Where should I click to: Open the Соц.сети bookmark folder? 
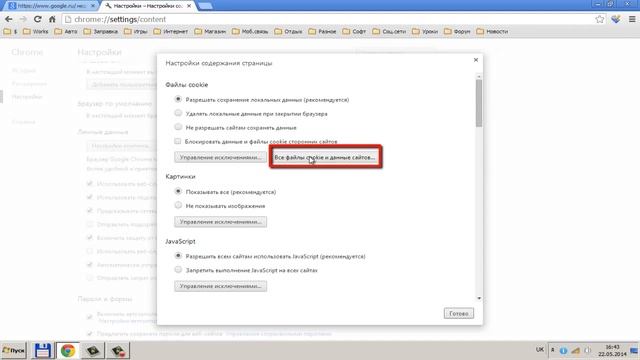[389, 31]
